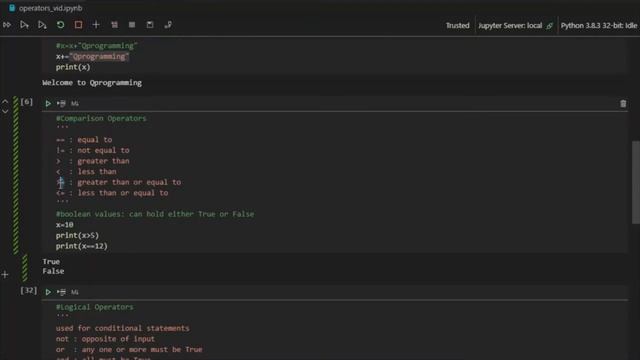Click the 'not : opposite of input' line
The image size is (640, 360).
pyautogui.click(x=105, y=339)
